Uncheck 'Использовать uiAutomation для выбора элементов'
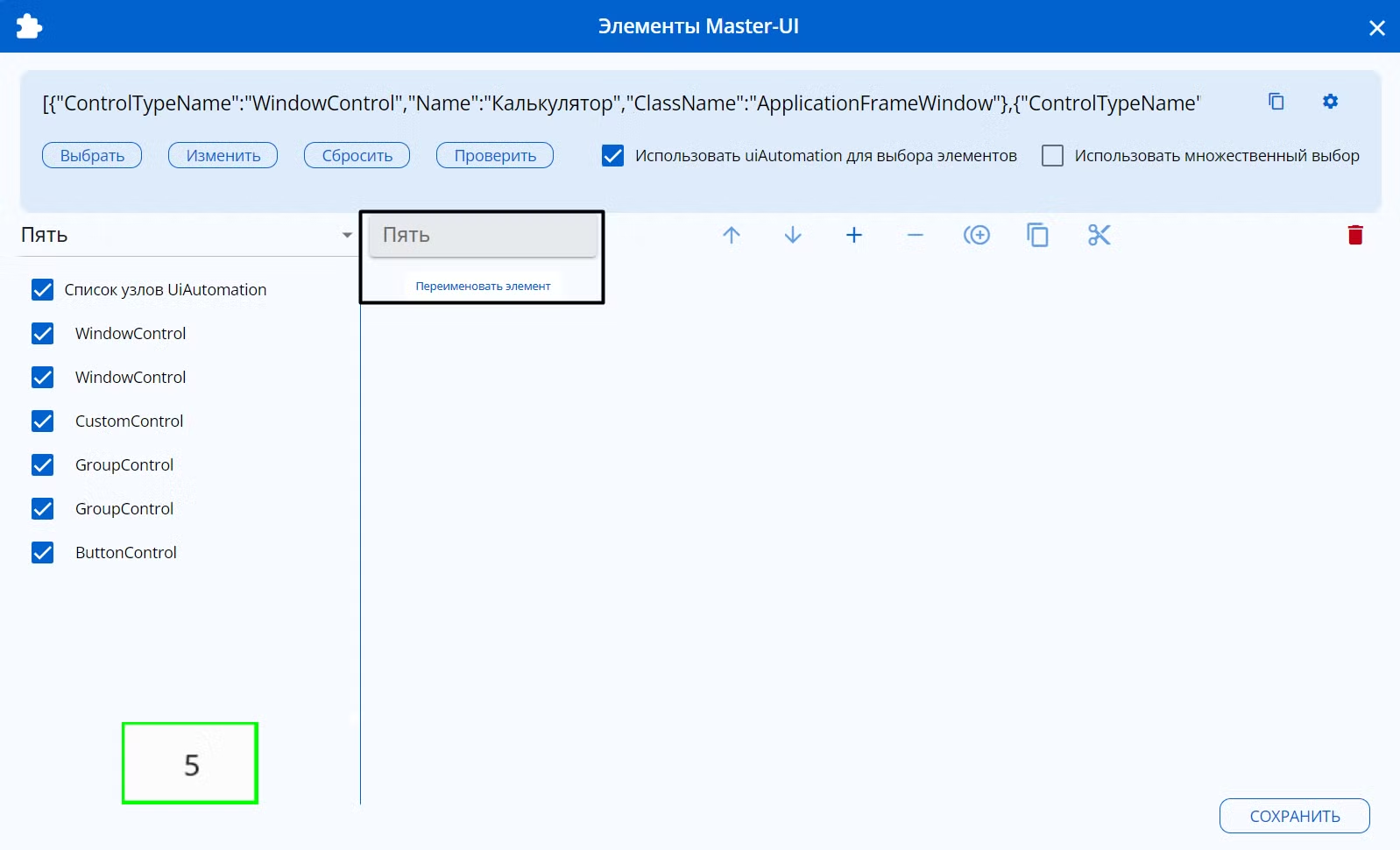The width and height of the screenshot is (1400, 850). (613, 156)
